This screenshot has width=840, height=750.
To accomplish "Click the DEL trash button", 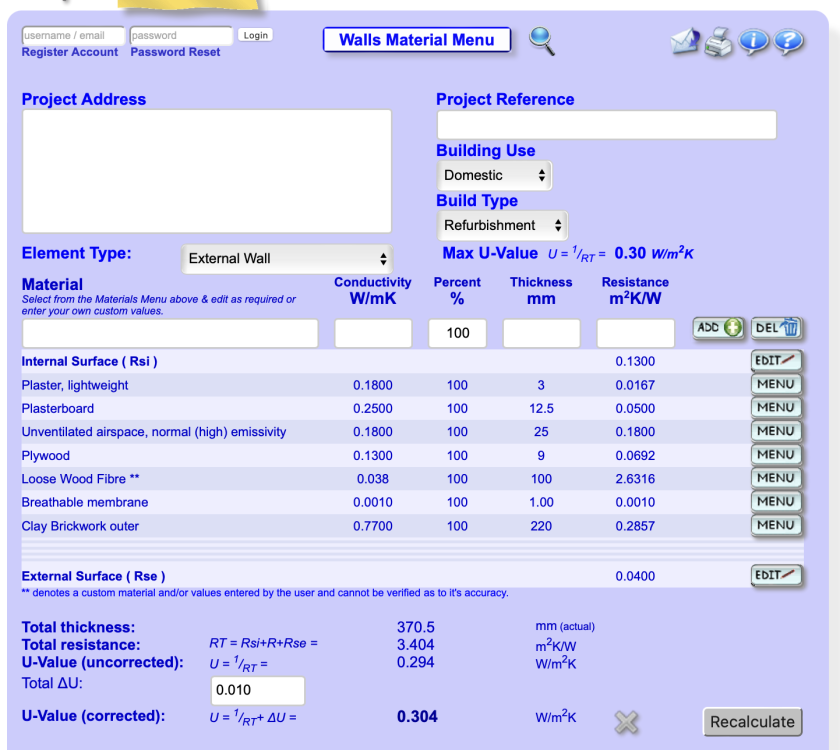I will click(777, 327).
